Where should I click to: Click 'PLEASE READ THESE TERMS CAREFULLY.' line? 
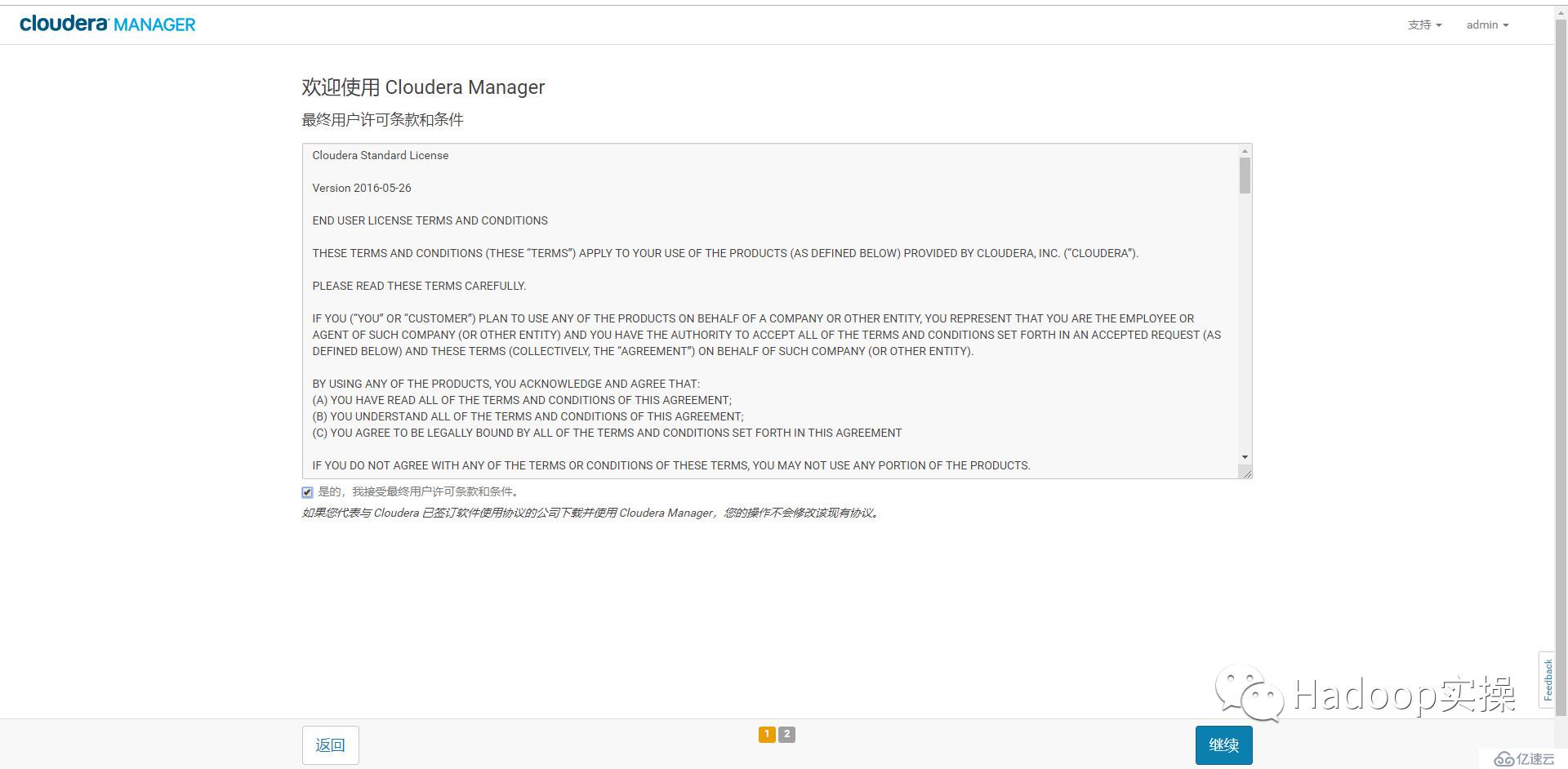419,286
